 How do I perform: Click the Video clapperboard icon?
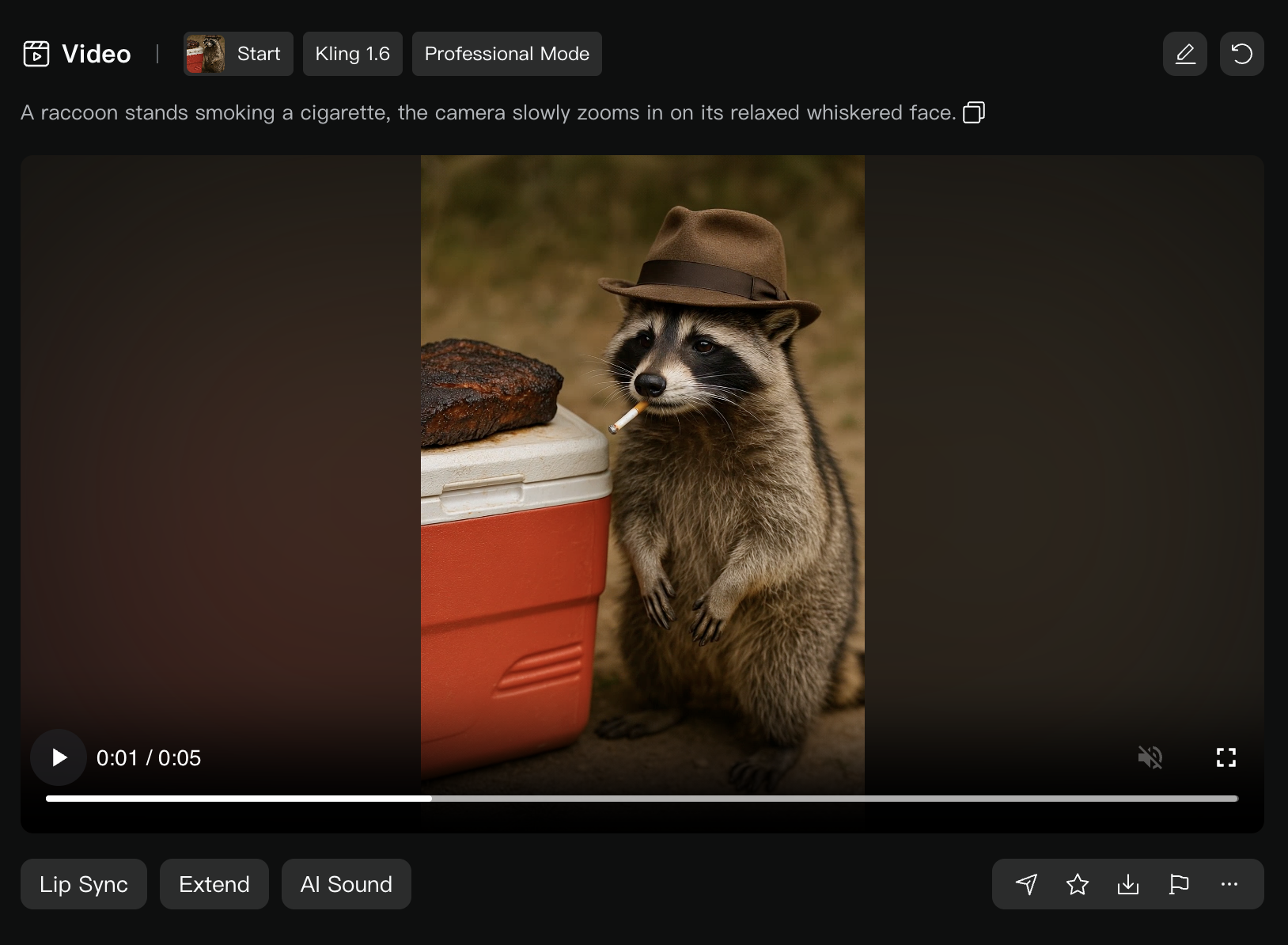pyautogui.click(x=36, y=54)
